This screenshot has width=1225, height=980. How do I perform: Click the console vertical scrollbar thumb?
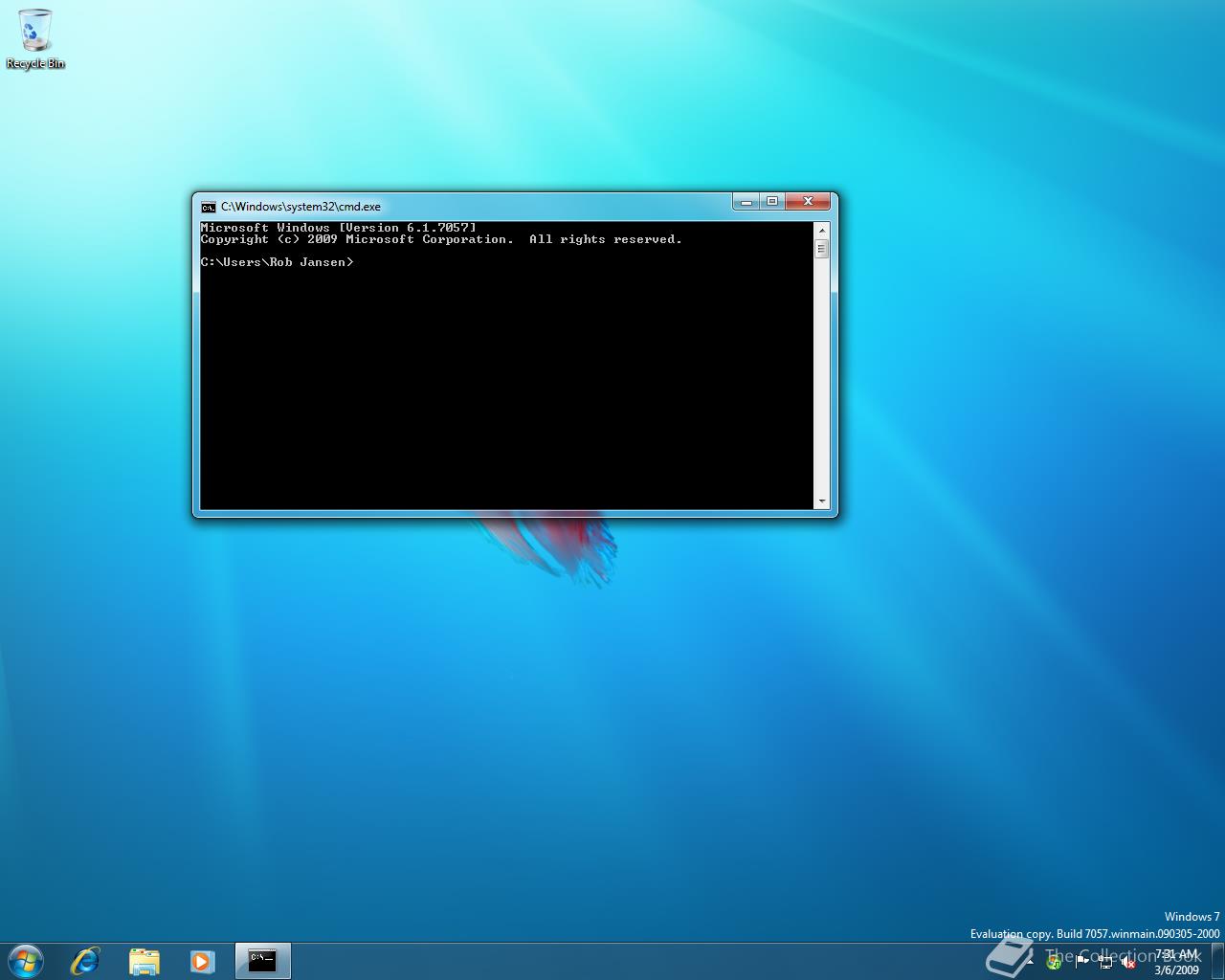pyautogui.click(x=821, y=249)
